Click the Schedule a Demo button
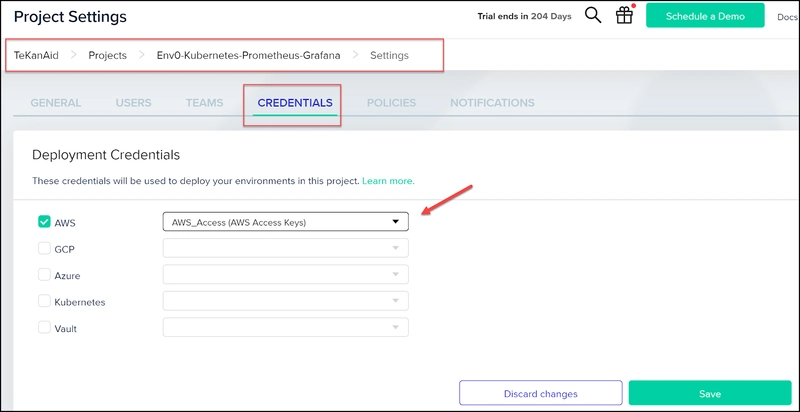The image size is (800, 412). (x=705, y=16)
